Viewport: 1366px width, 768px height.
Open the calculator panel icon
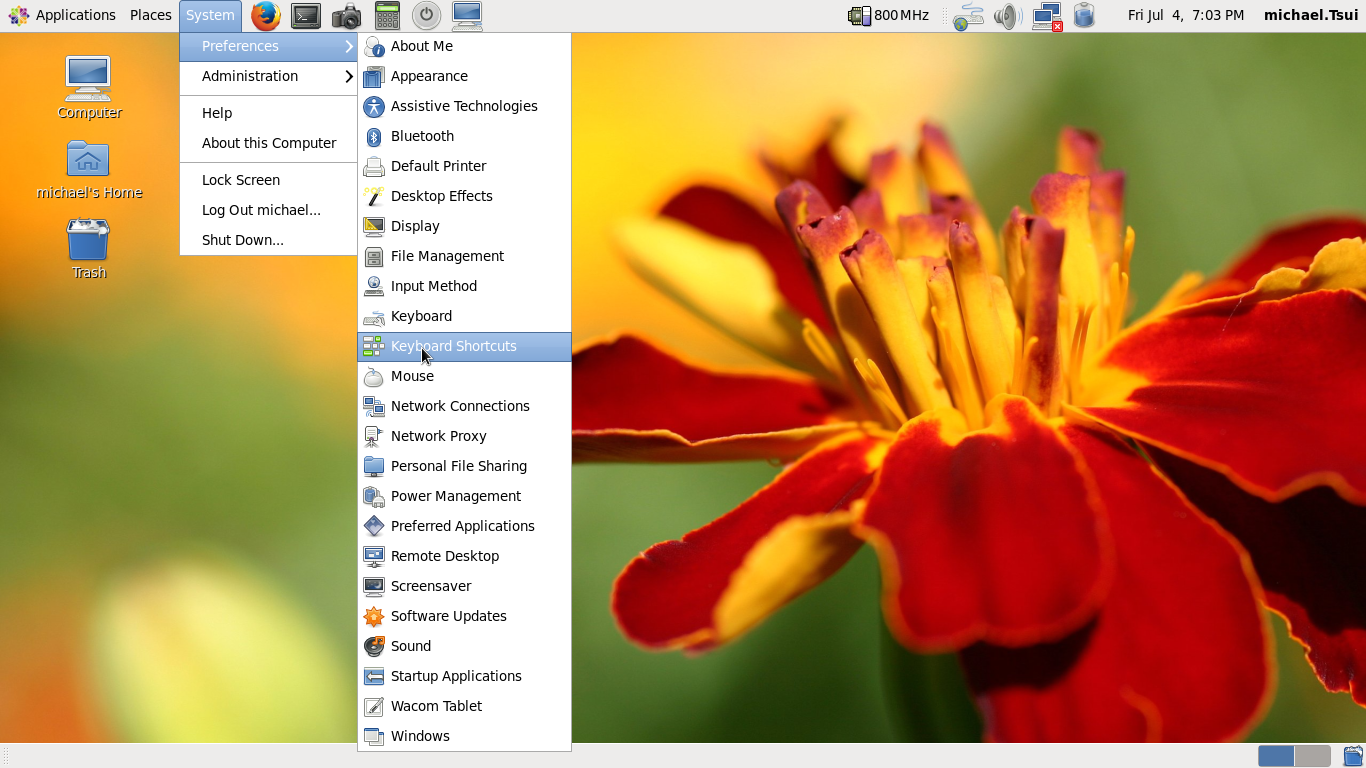coord(387,15)
